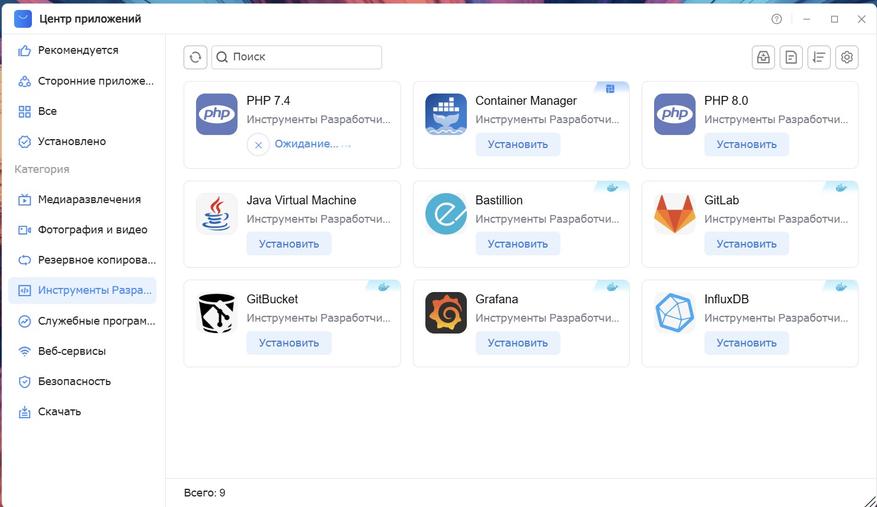This screenshot has width=877, height=507.
Task: Open the 'Grafana' title text
Action: click(x=497, y=299)
